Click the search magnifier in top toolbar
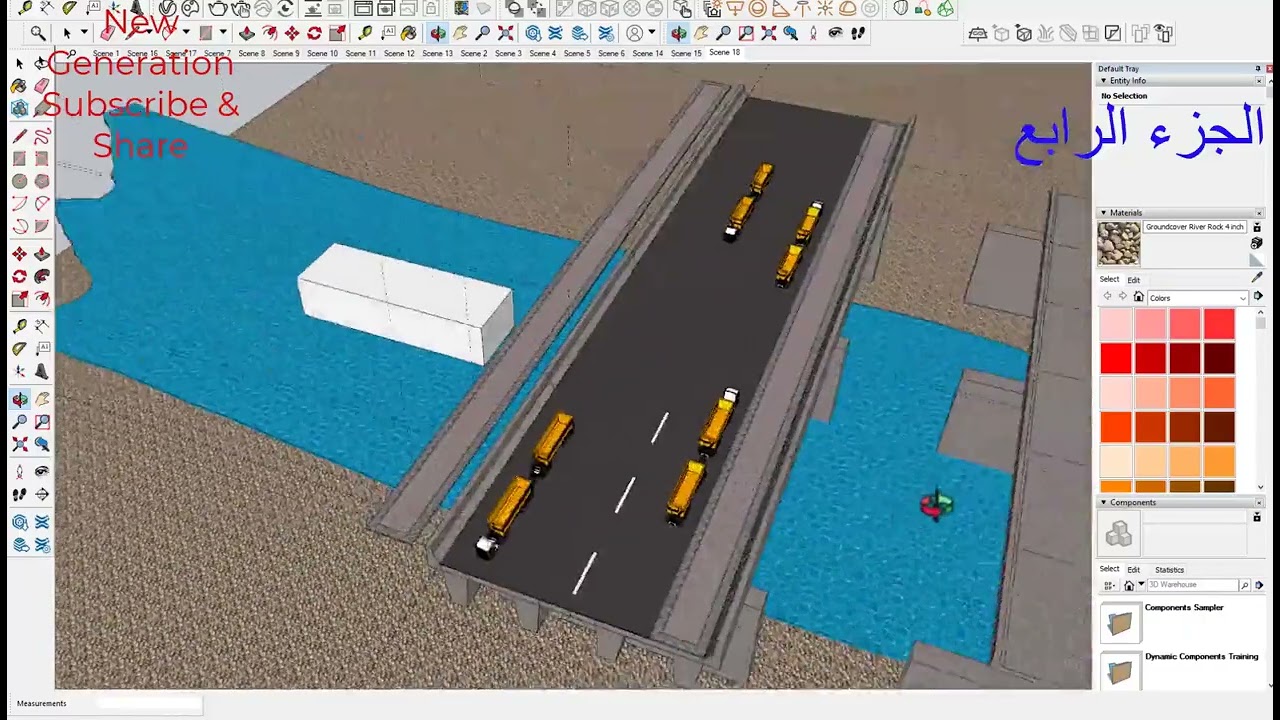Image resolution: width=1280 pixels, height=720 pixels. click(38, 33)
